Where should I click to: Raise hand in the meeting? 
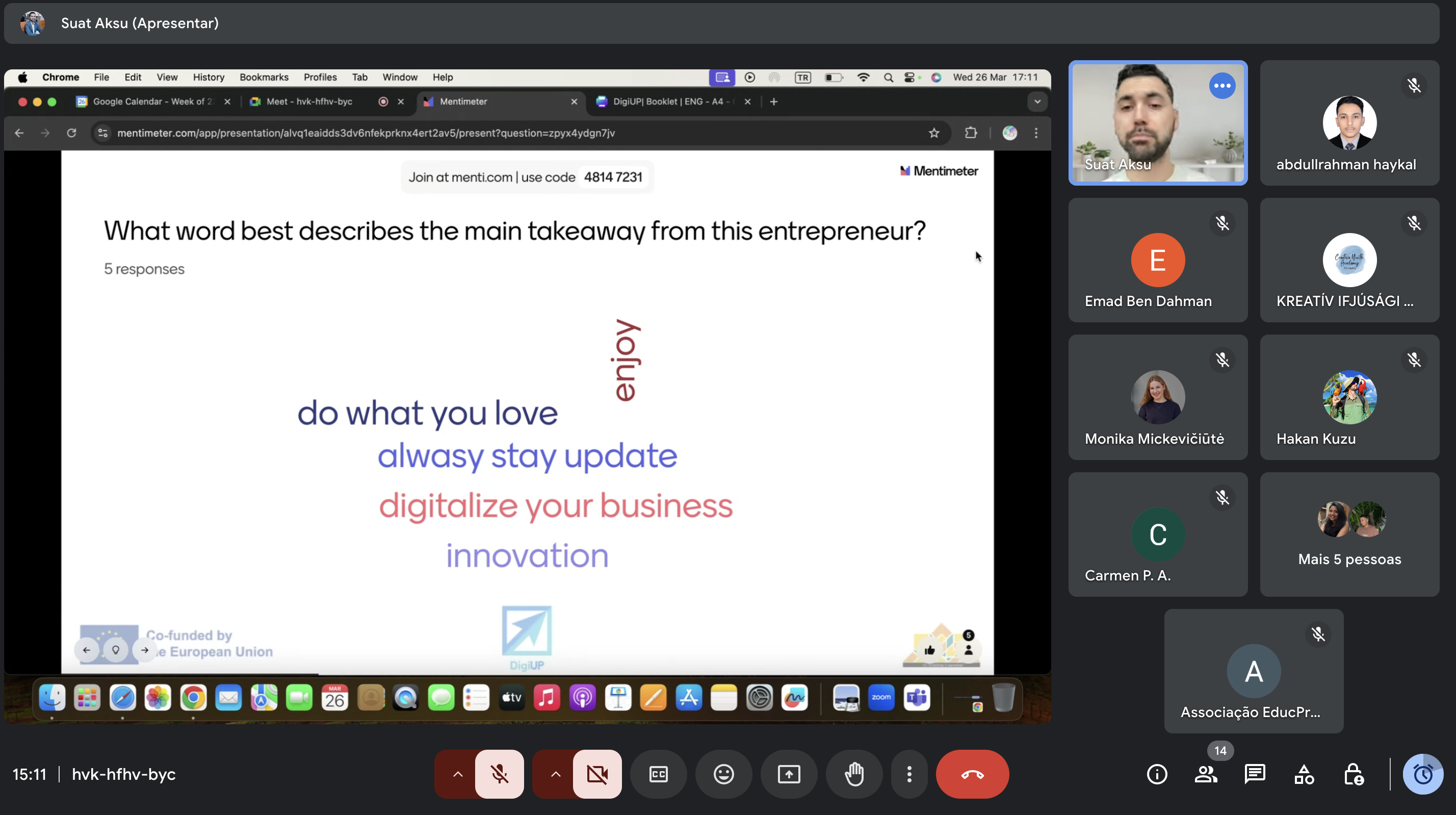point(854,774)
